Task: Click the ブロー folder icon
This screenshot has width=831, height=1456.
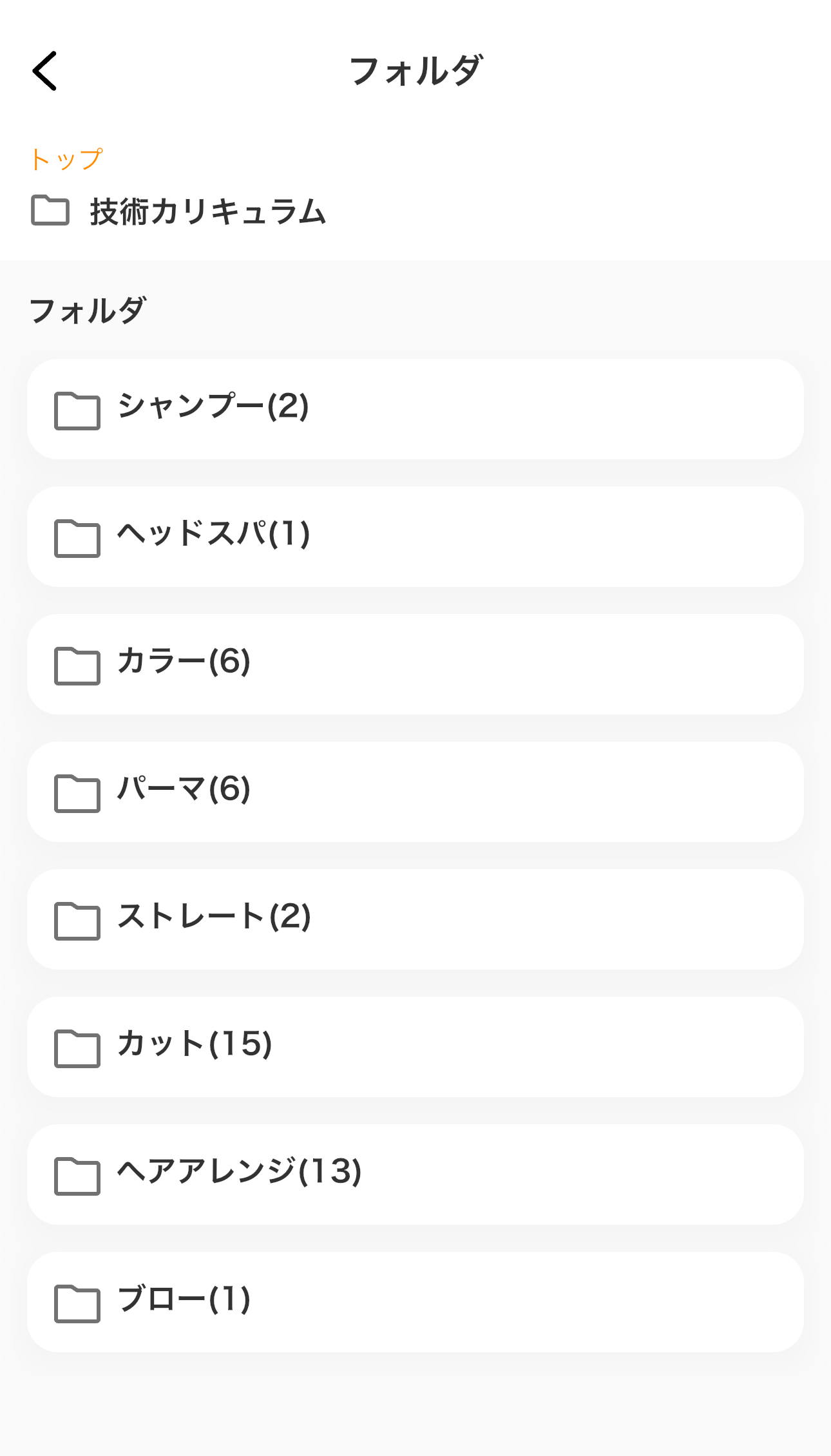Action: click(x=77, y=1303)
